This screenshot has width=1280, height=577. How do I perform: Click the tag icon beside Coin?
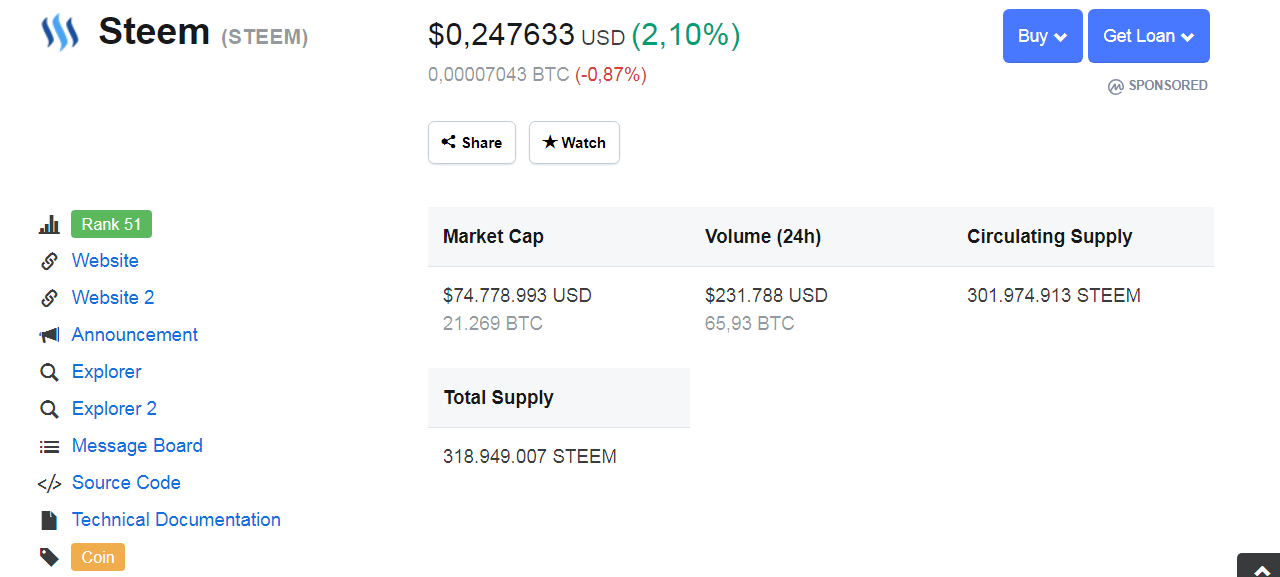[49, 557]
